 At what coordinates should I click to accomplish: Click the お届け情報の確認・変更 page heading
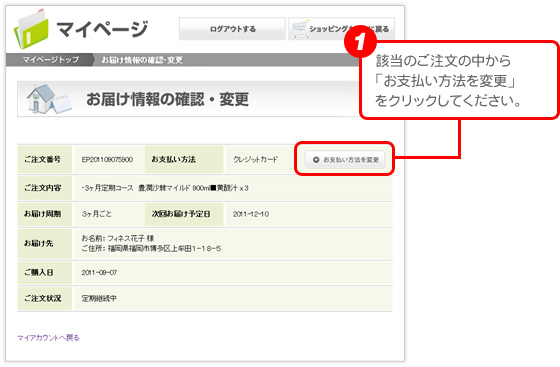(167, 99)
